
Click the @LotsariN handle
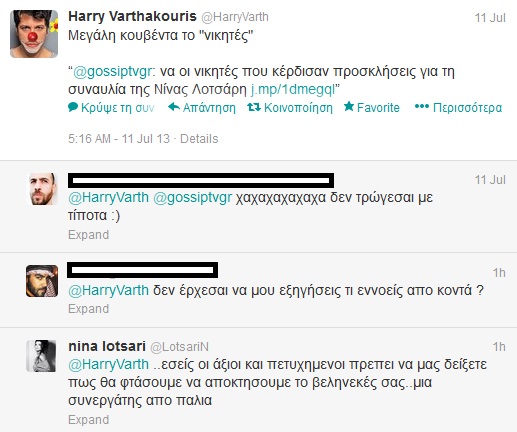179,347
